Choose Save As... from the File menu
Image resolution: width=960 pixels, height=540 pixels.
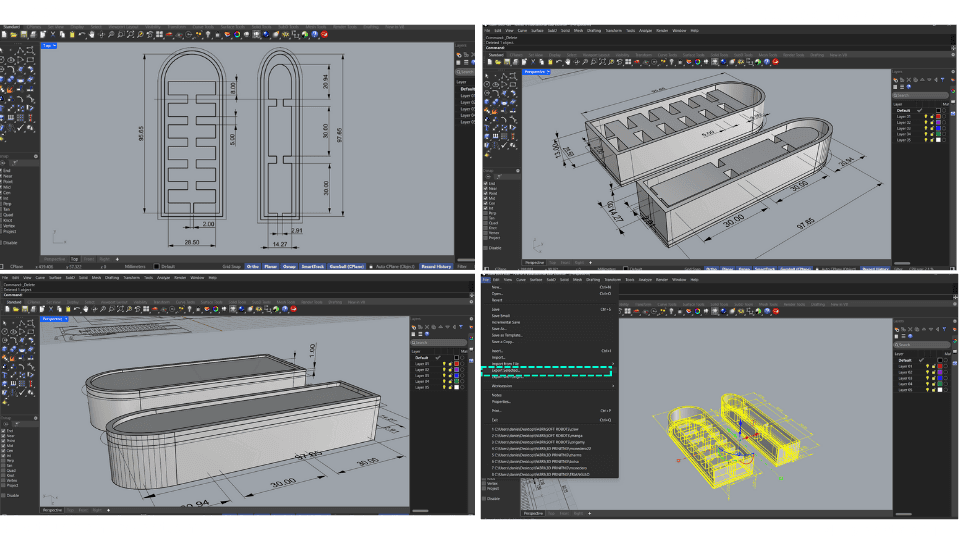pyautogui.click(x=497, y=327)
